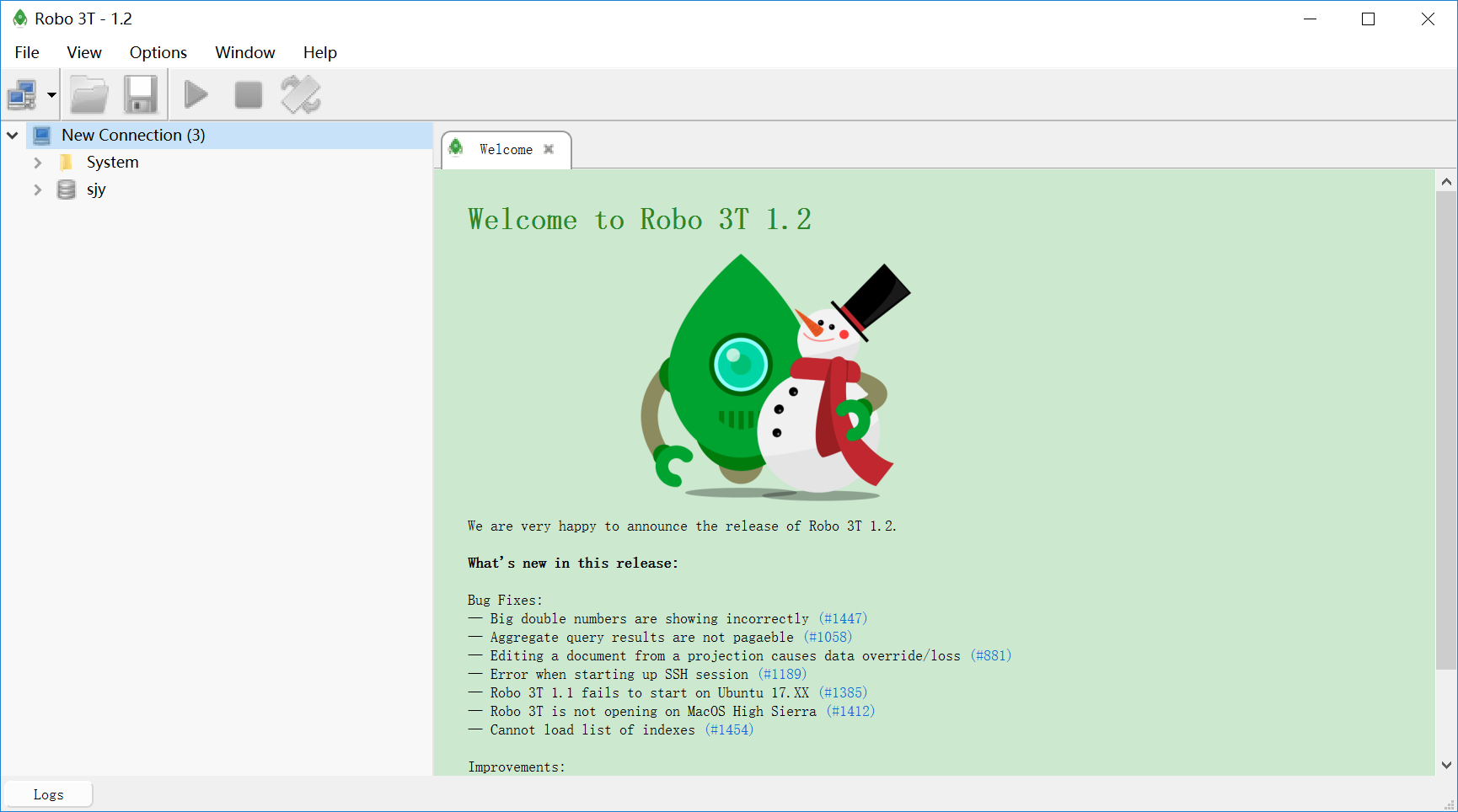This screenshot has width=1458, height=812.
Task: Close the Welcome tab
Action: pos(549,149)
